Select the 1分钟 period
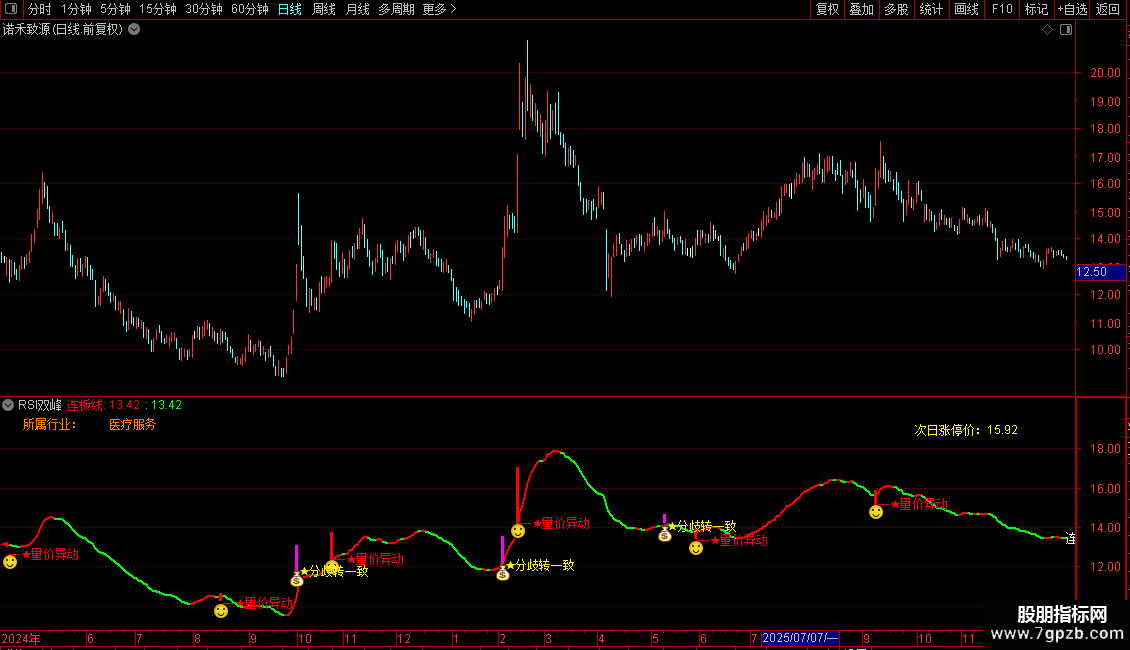The width and height of the screenshot is (1130, 650). pos(76,9)
